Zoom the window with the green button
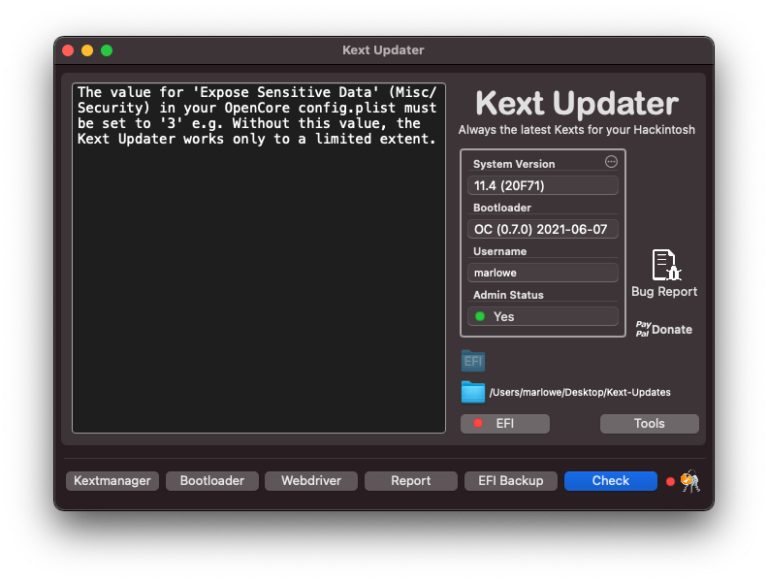 pyautogui.click(x=107, y=50)
